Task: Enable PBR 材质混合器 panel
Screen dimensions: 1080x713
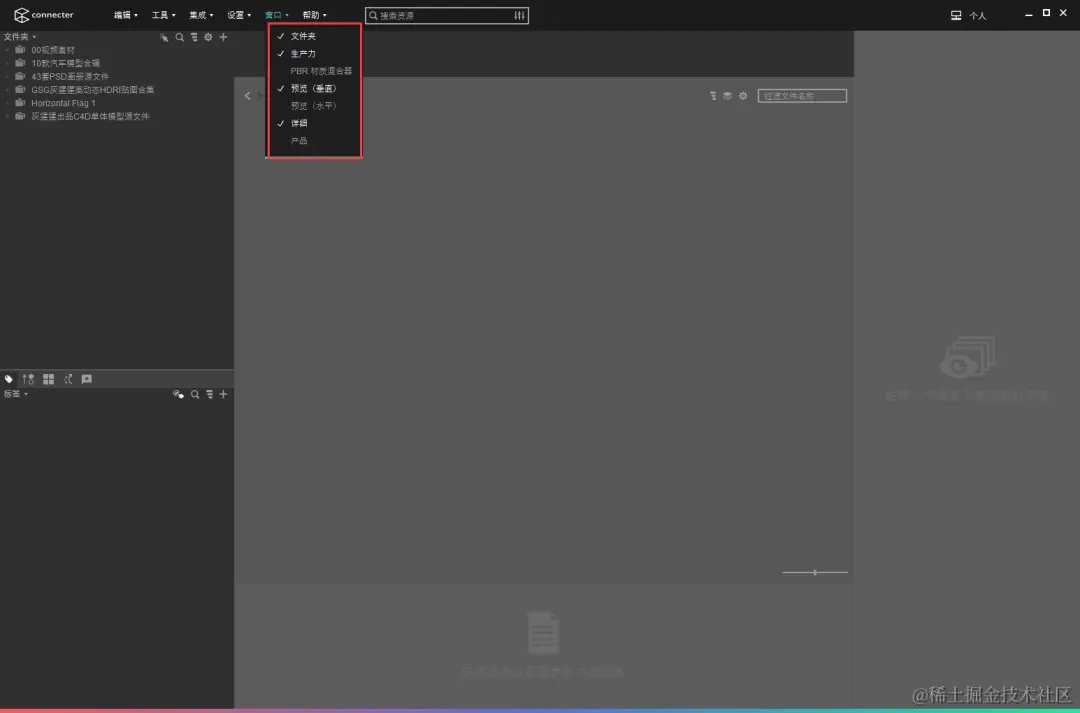Action: point(314,70)
